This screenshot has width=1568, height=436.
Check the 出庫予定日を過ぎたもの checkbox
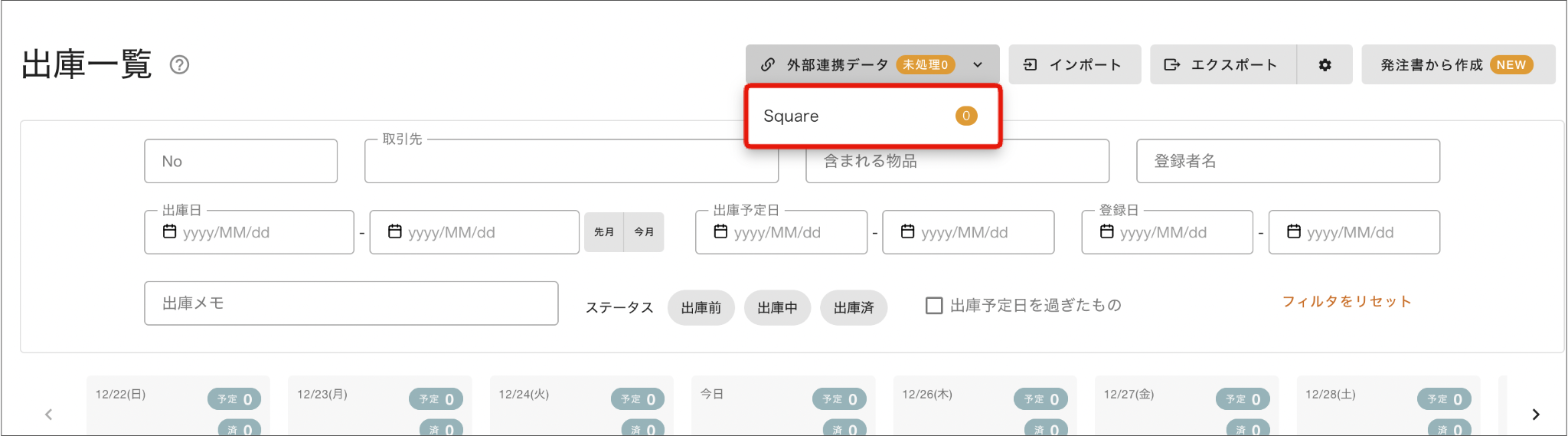pyautogui.click(x=934, y=306)
